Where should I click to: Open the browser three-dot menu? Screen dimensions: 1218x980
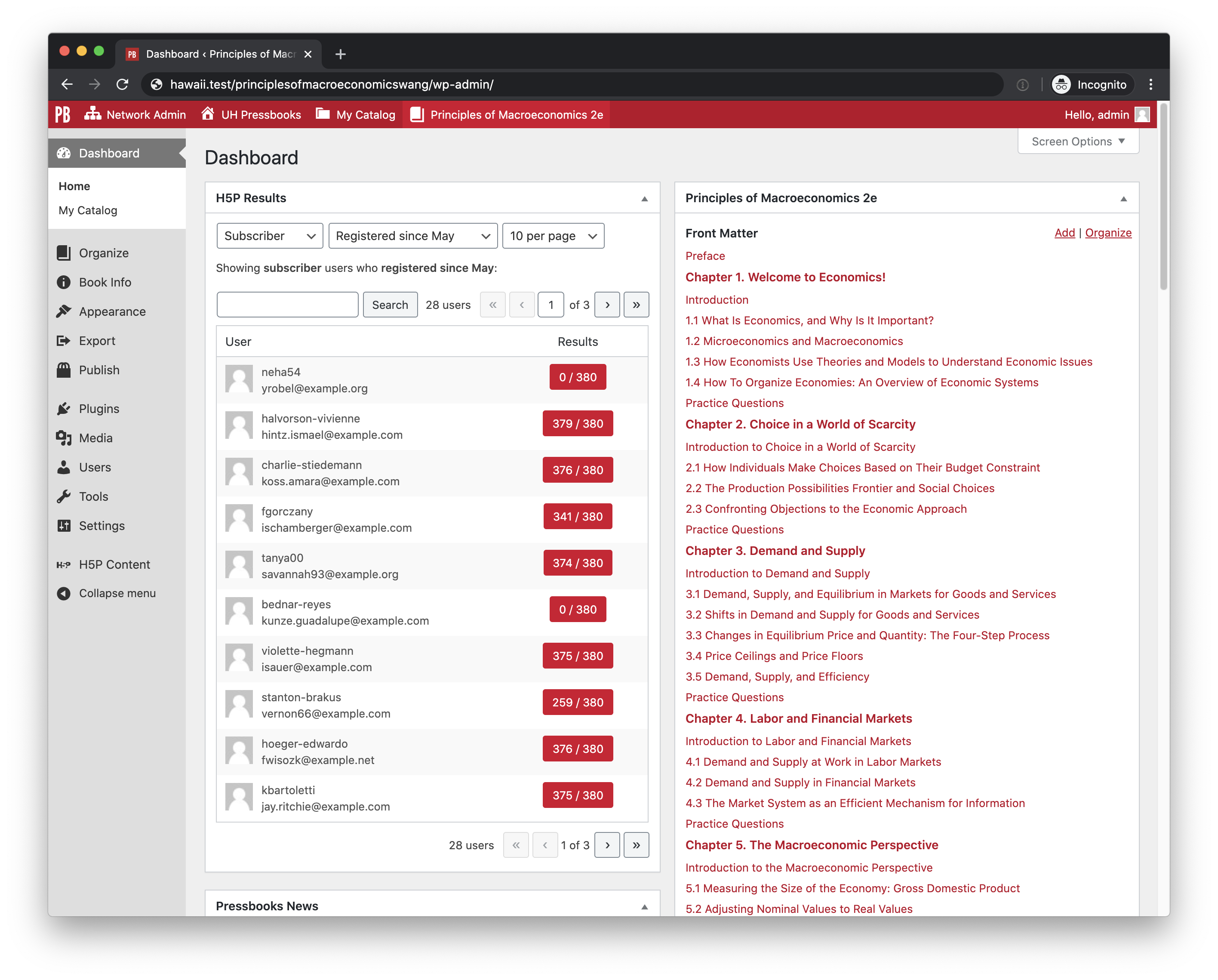(1151, 84)
